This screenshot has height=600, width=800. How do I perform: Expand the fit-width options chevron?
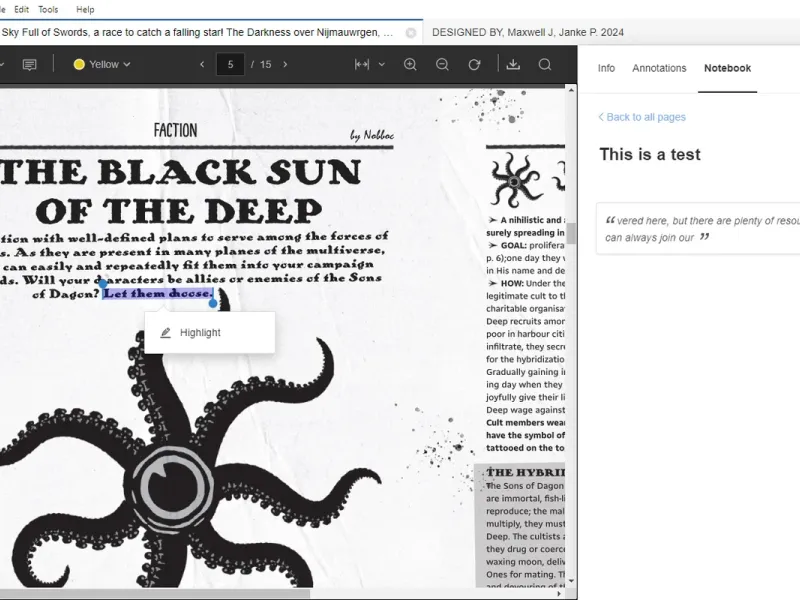382,64
